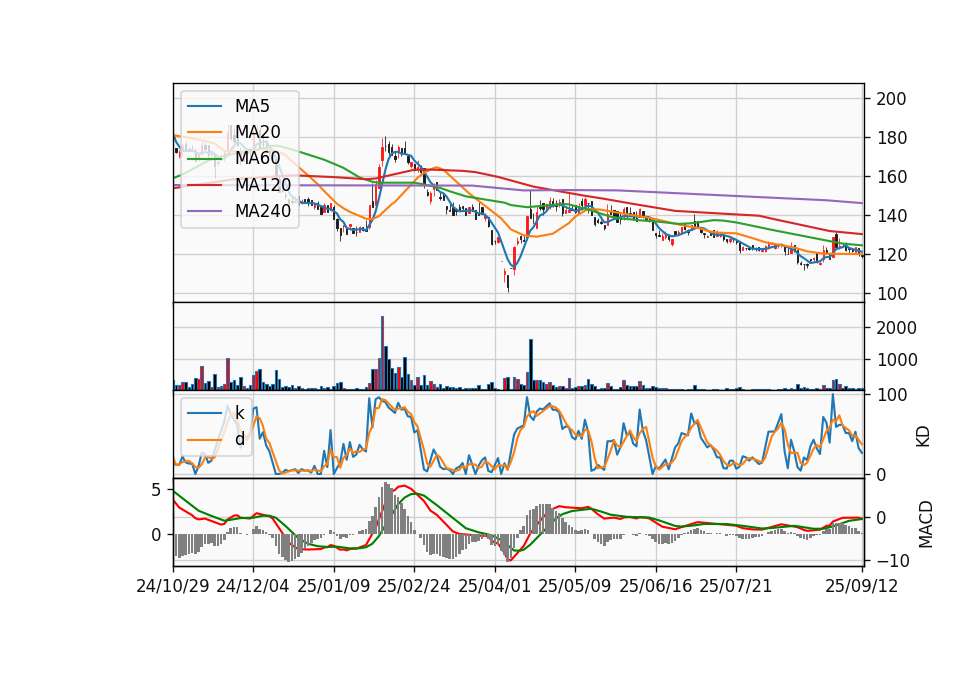Click the MA20 legend label
The width and height of the screenshot is (960, 690).
pyautogui.click(x=257, y=132)
